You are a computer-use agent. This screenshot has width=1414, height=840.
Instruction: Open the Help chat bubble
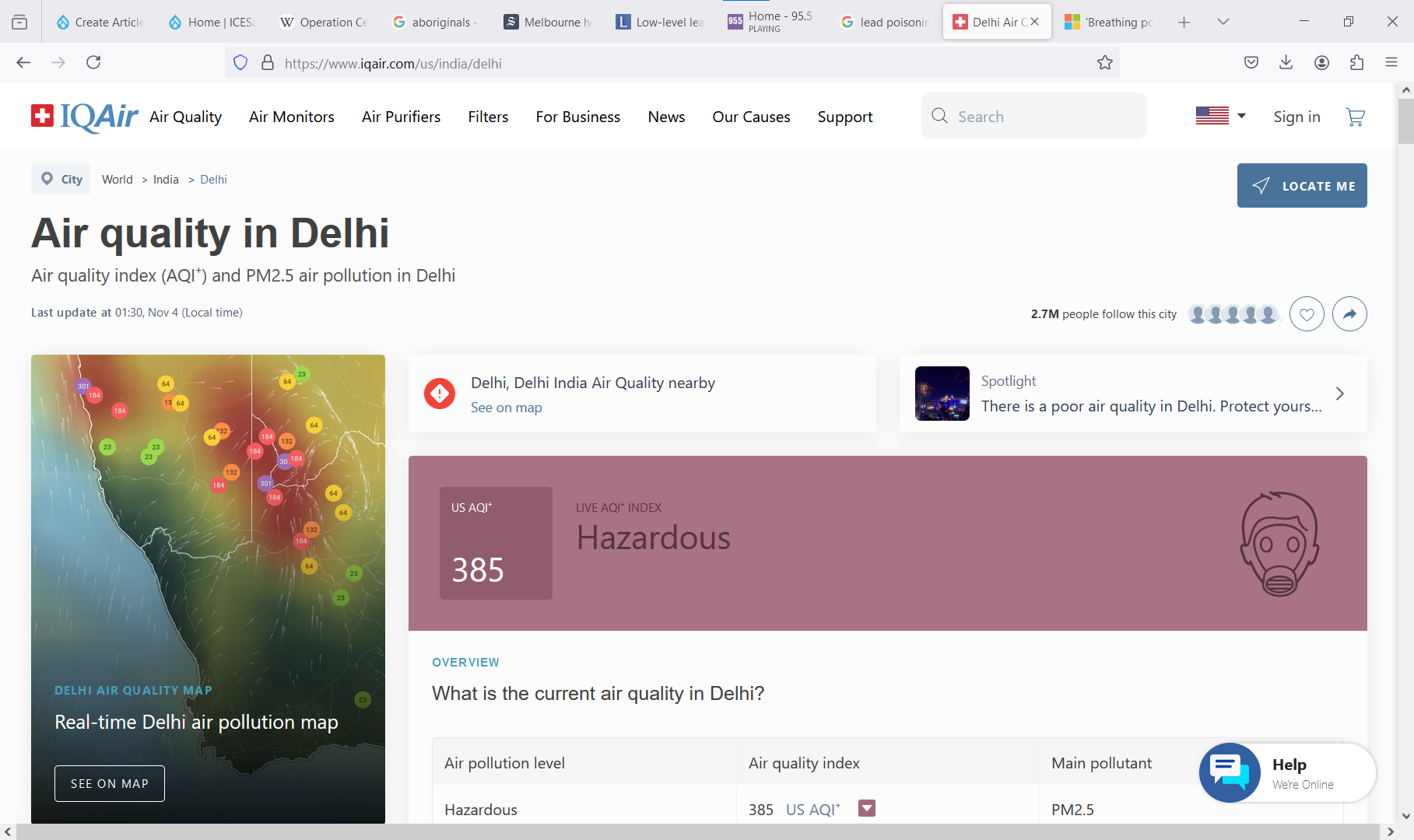click(x=1230, y=772)
